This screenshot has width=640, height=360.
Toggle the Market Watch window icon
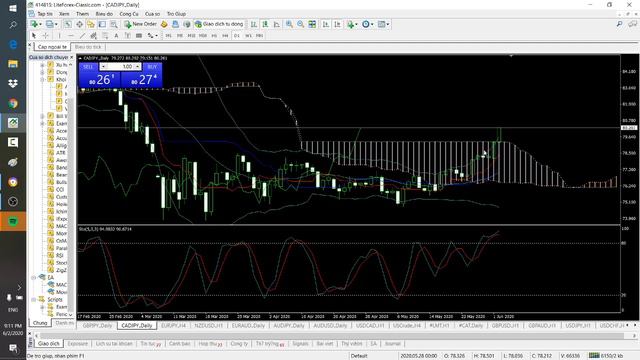pyautogui.click(x=67, y=24)
